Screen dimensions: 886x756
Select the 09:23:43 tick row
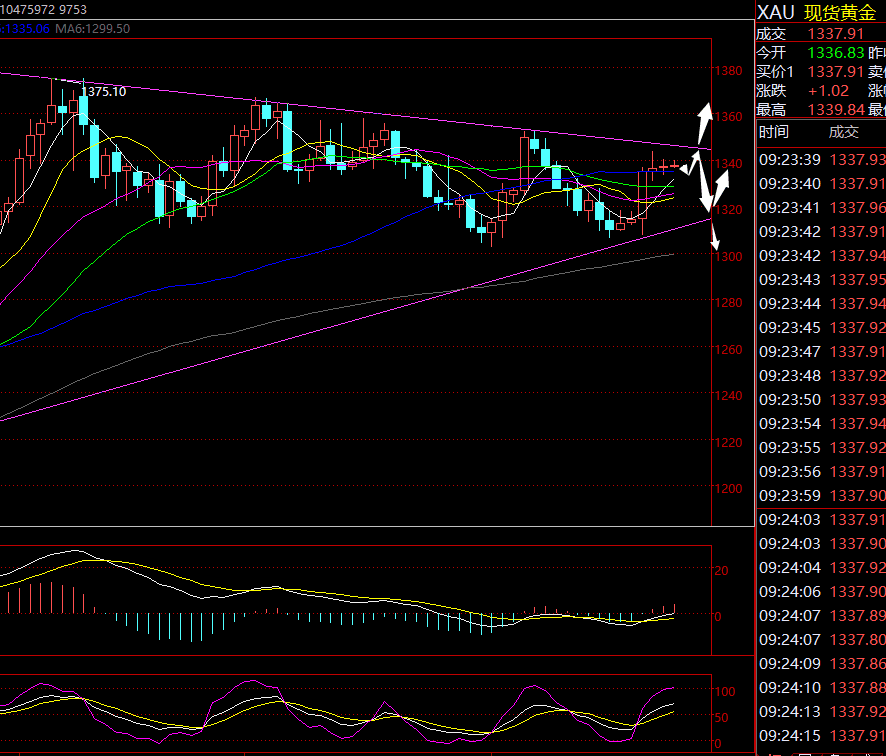pos(822,280)
